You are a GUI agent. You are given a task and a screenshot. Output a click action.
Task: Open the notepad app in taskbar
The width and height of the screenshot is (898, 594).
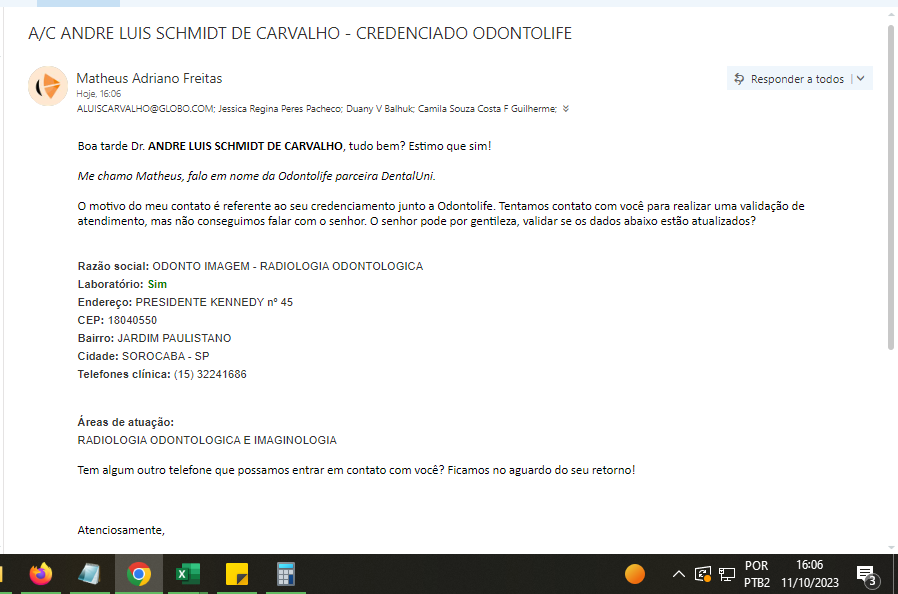(89, 574)
